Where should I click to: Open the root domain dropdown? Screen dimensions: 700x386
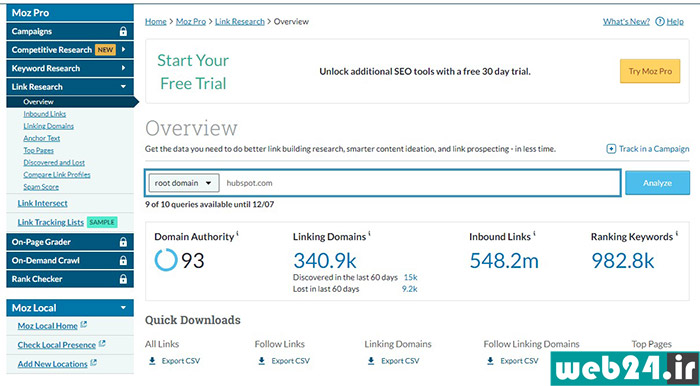coord(184,183)
